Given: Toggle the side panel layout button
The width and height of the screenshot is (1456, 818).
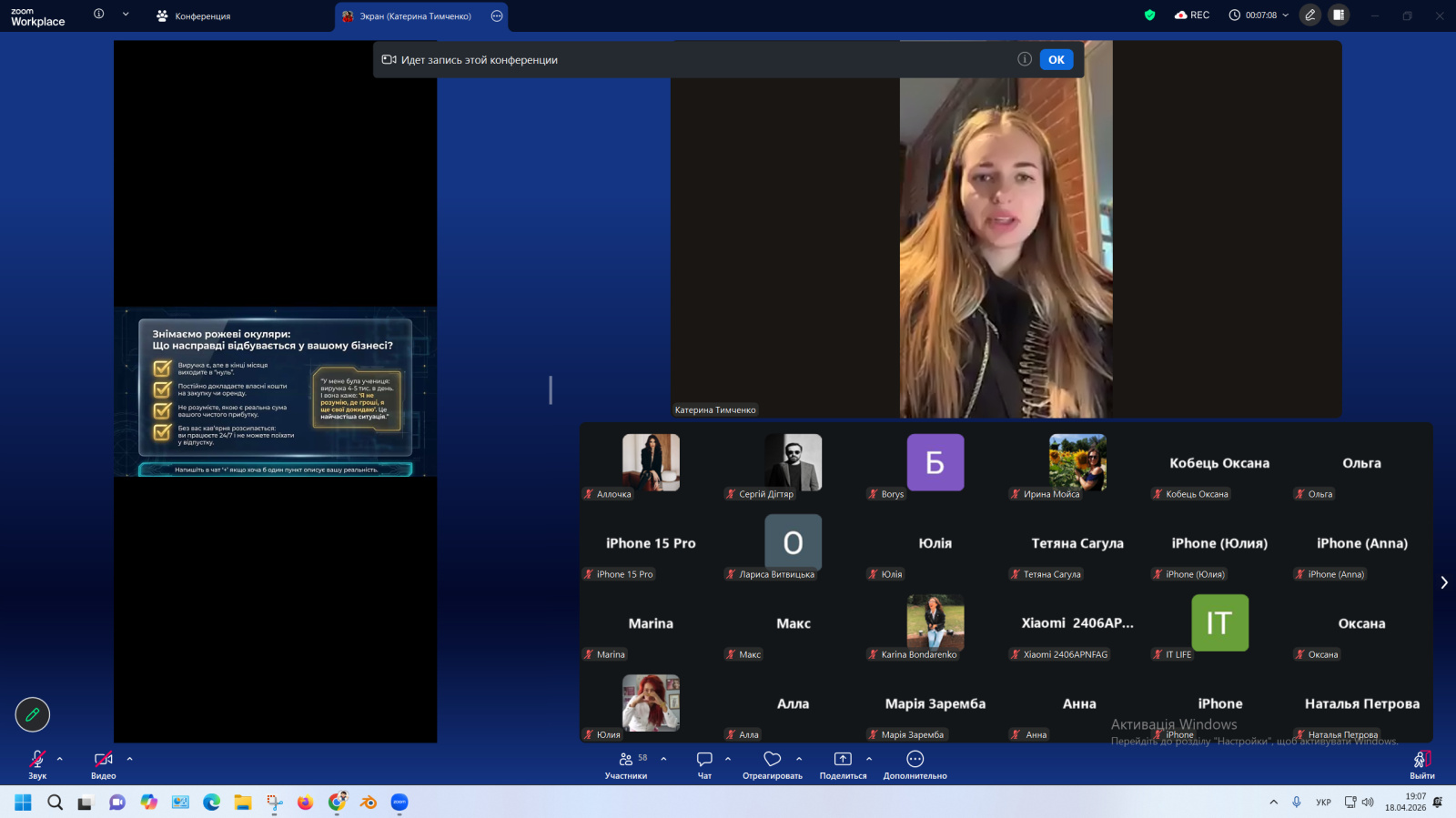Looking at the screenshot, I should coord(1338,15).
